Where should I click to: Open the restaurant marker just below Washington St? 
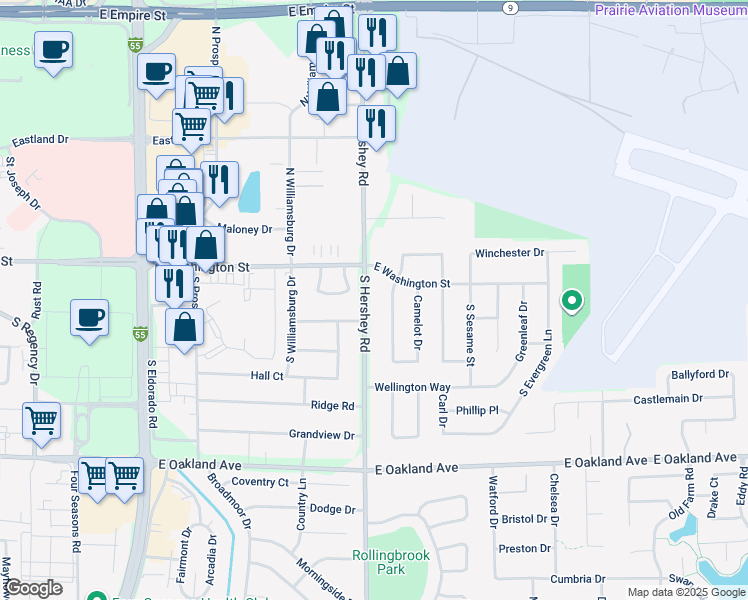(174, 284)
